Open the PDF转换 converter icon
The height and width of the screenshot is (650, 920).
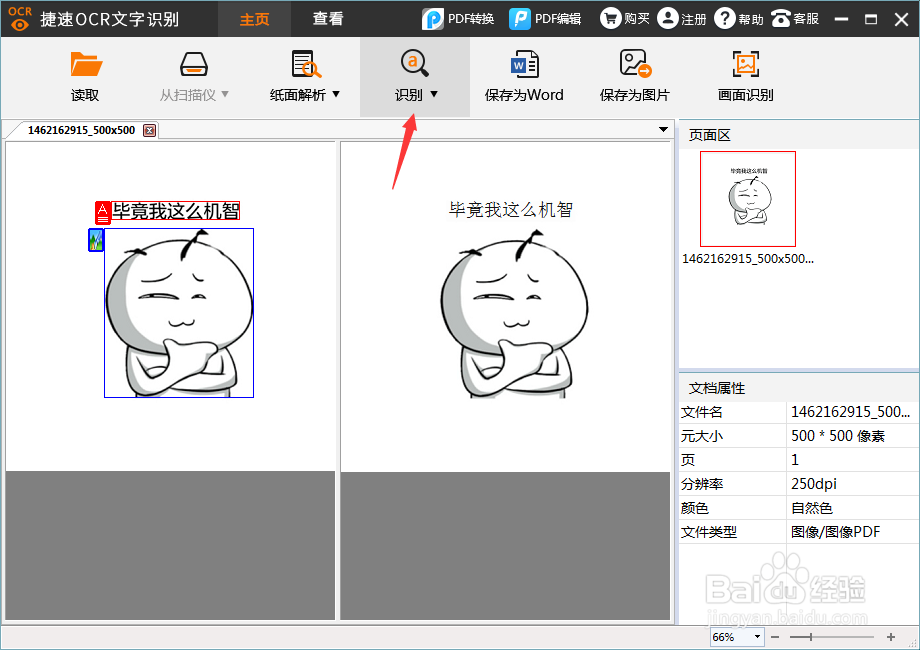pyautogui.click(x=433, y=18)
